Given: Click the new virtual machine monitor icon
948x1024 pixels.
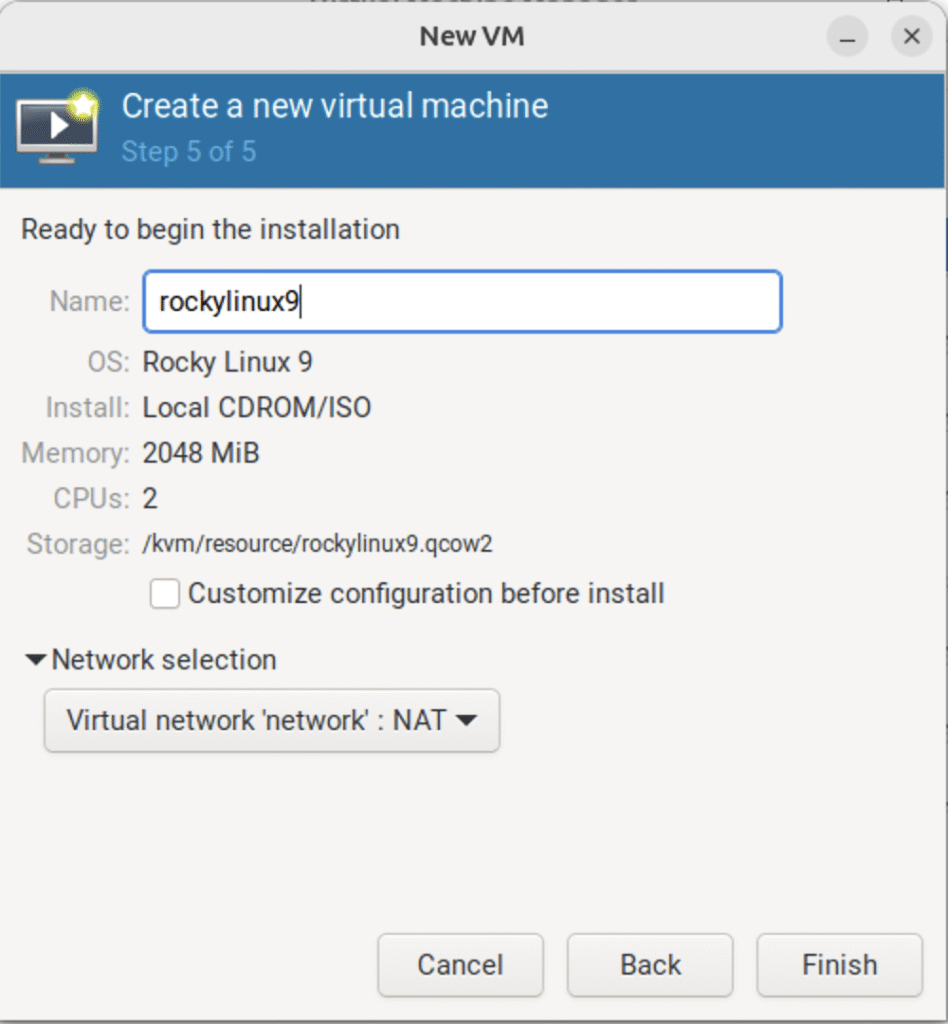Looking at the screenshot, I should [57, 125].
